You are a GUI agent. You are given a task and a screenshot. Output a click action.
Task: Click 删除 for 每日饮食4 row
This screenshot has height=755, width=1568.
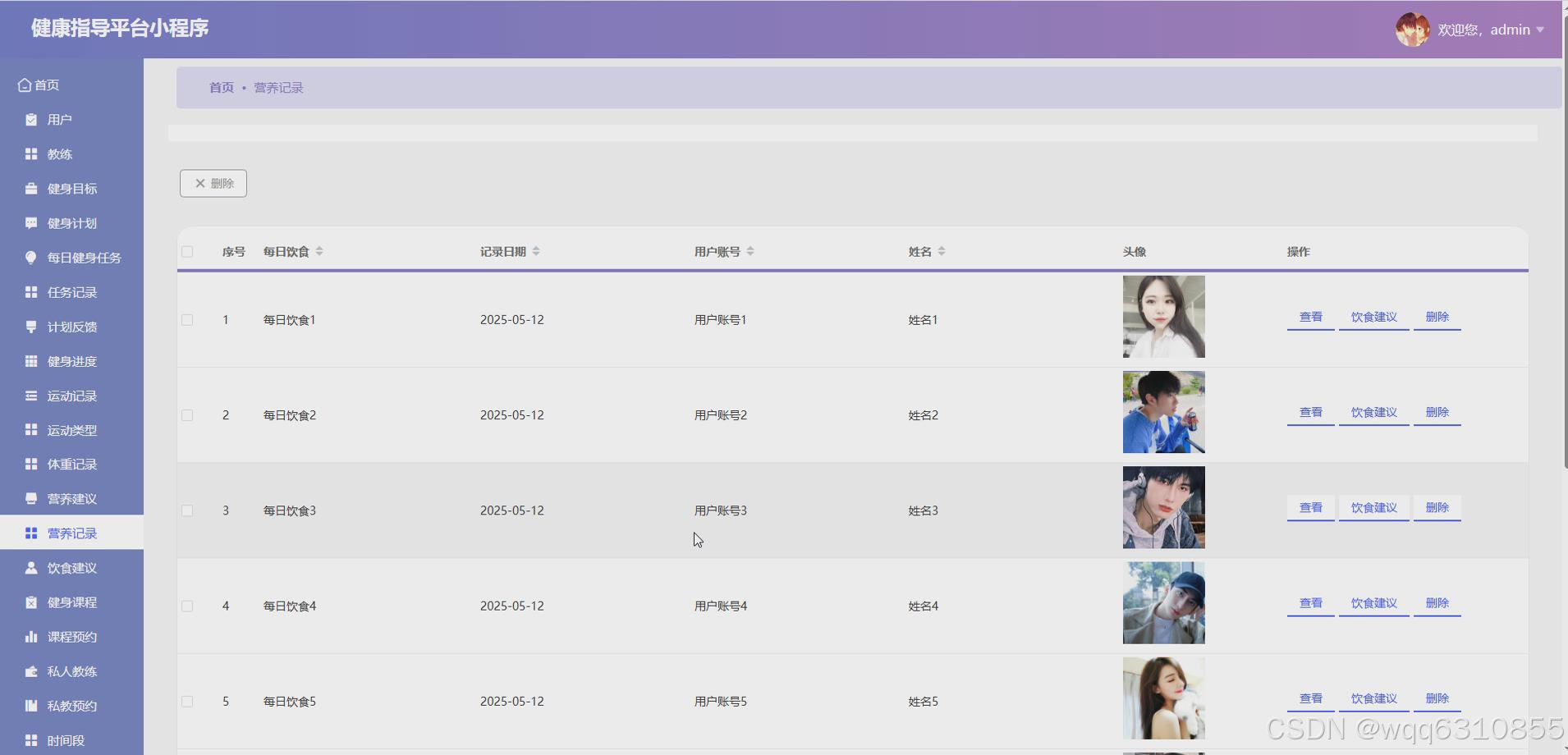tap(1437, 603)
